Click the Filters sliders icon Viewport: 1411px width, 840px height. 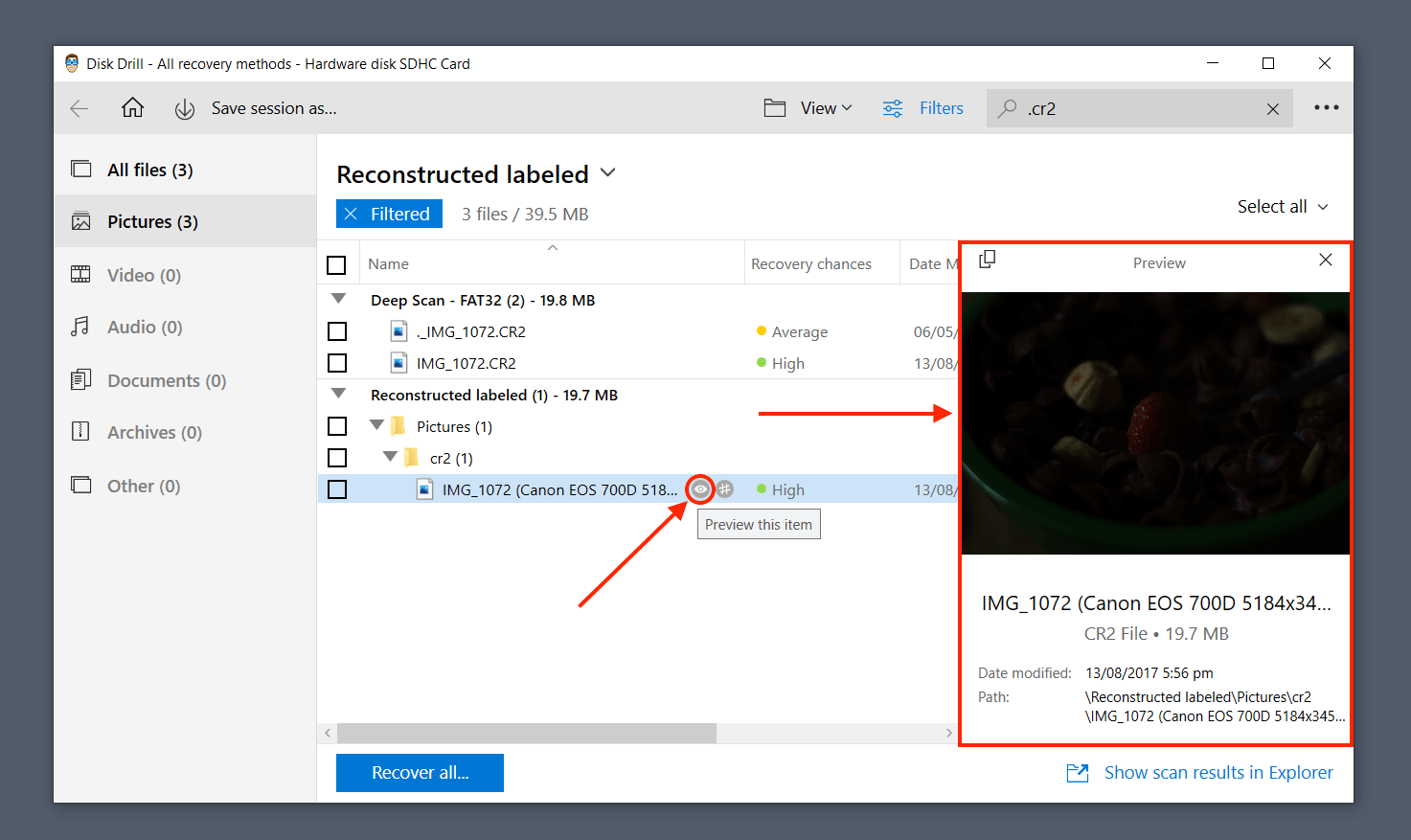point(893,108)
